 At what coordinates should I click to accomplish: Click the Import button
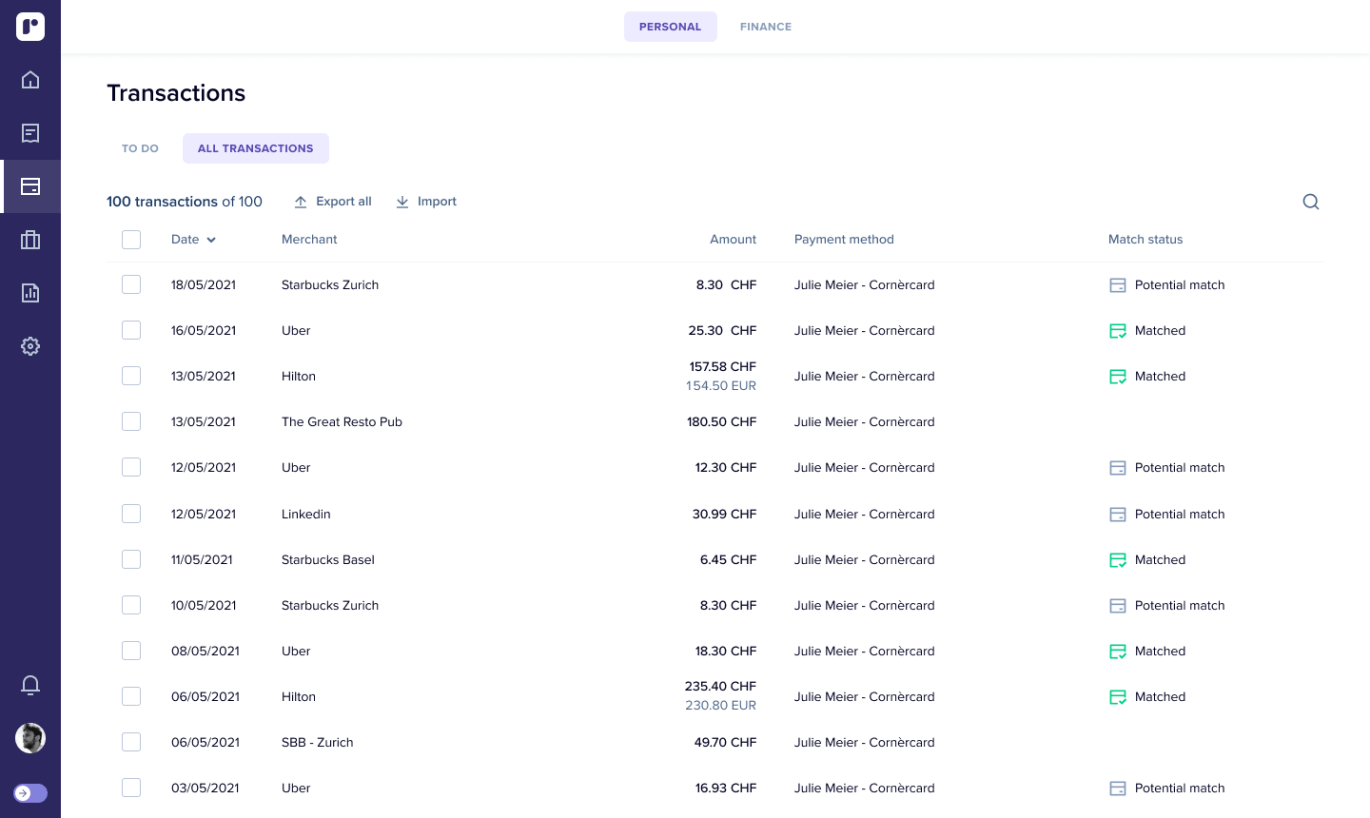point(426,202)
